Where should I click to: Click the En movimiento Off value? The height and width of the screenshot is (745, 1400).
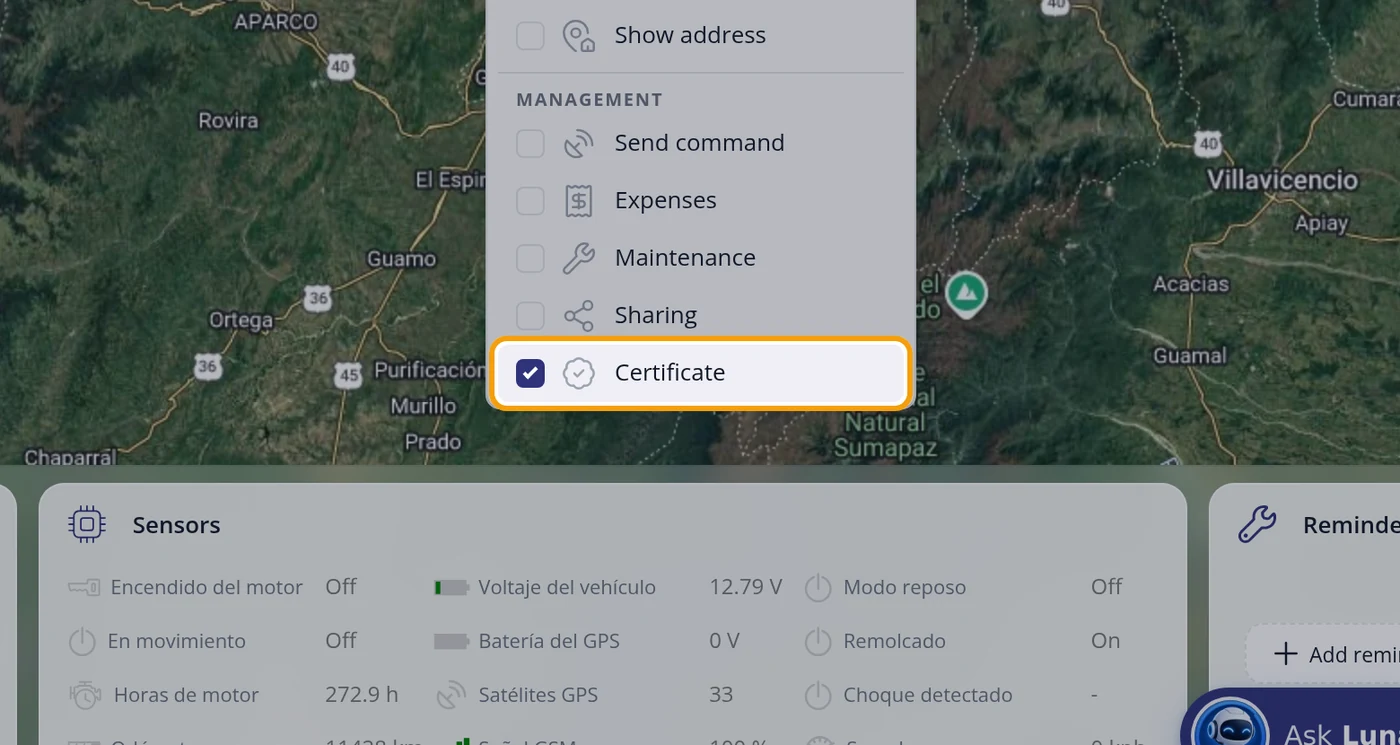click(x=341, y=641)
